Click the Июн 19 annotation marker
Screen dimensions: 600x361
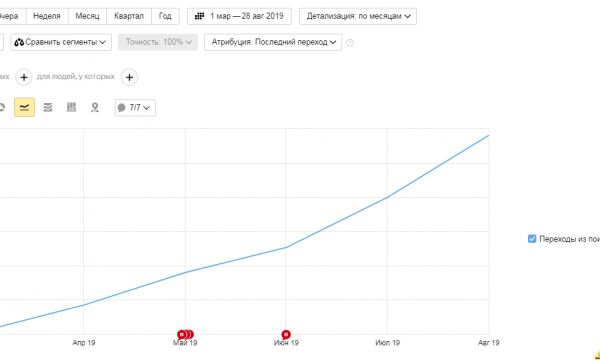click(x=286, y=335)
